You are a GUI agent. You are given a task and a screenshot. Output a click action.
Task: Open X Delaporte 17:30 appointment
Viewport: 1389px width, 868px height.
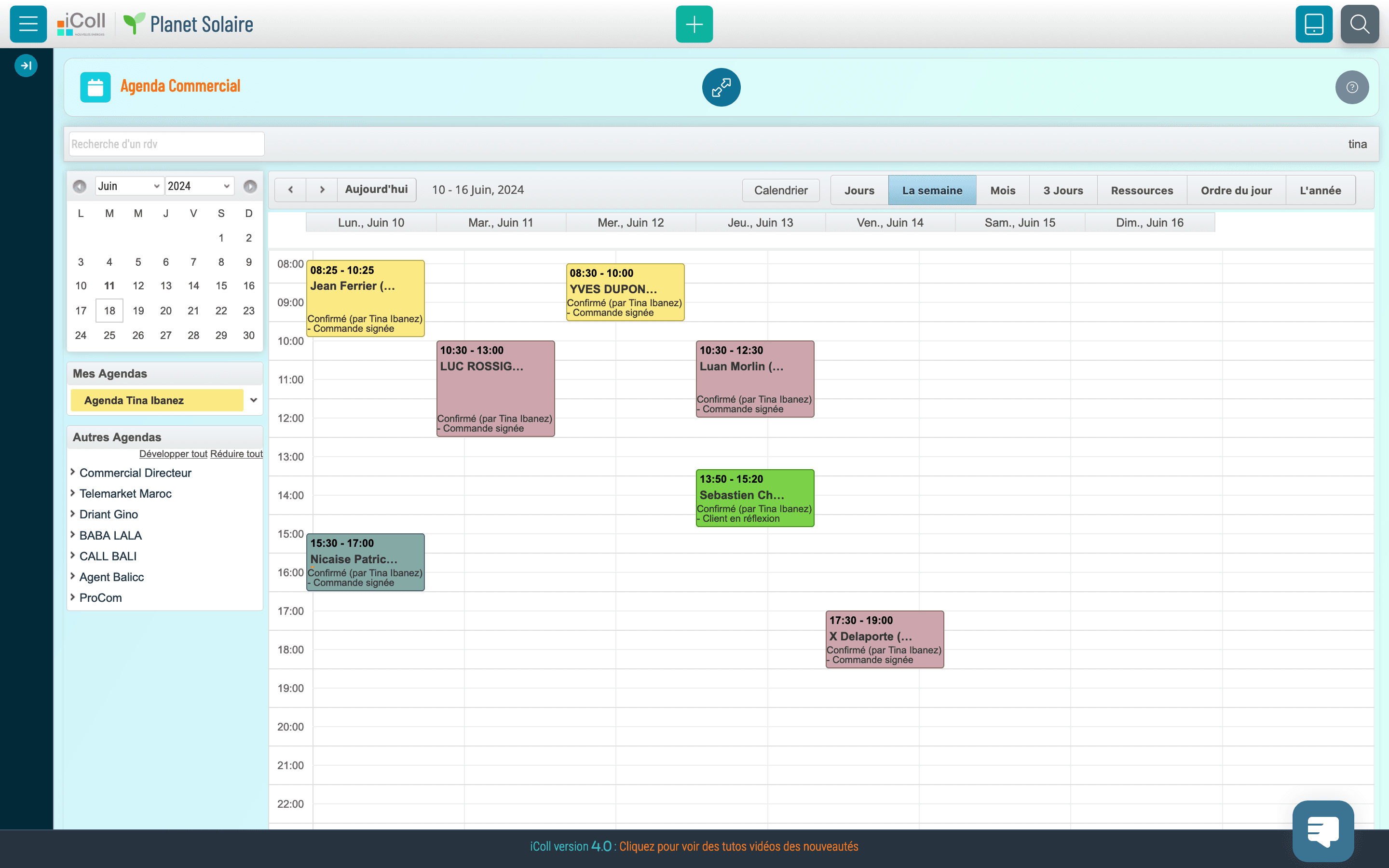885,639
